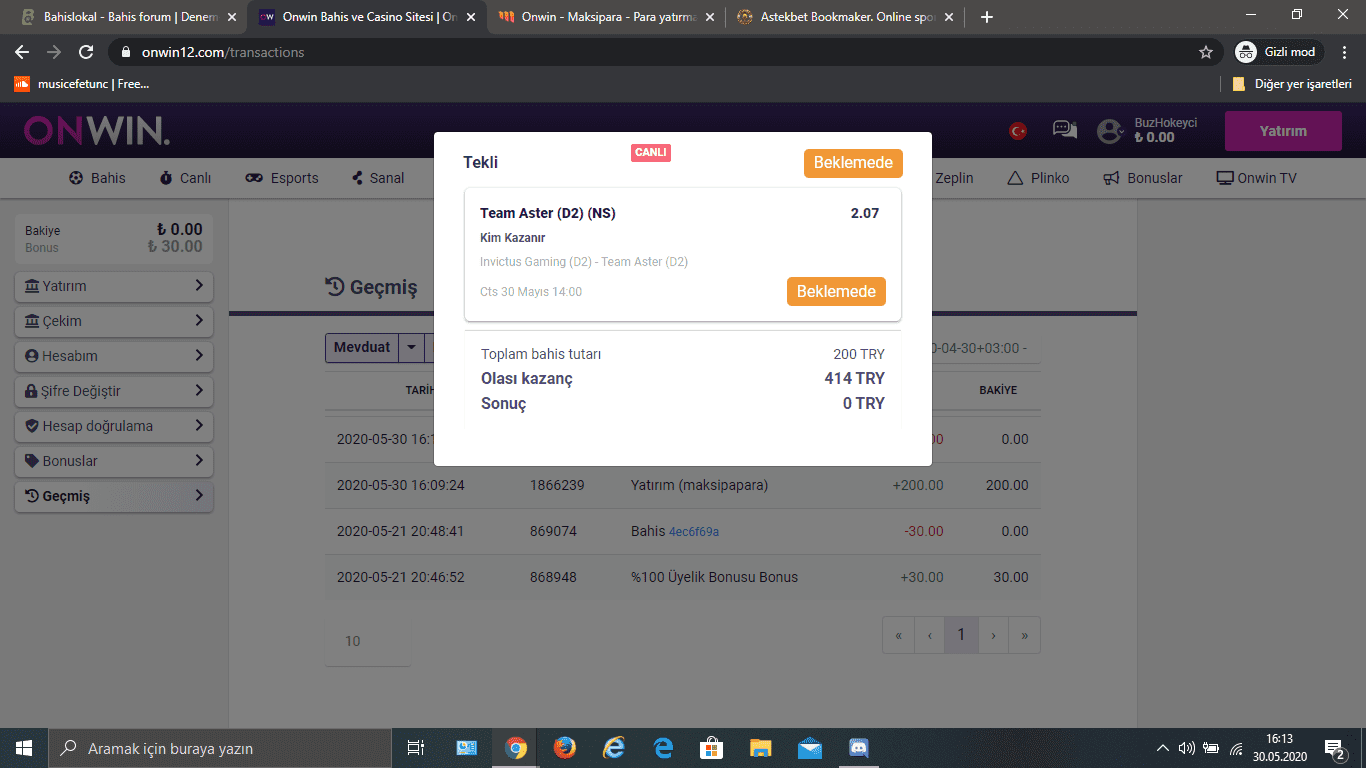Click the Windows search box
The image size is (1366, 768).
point(220,748)
